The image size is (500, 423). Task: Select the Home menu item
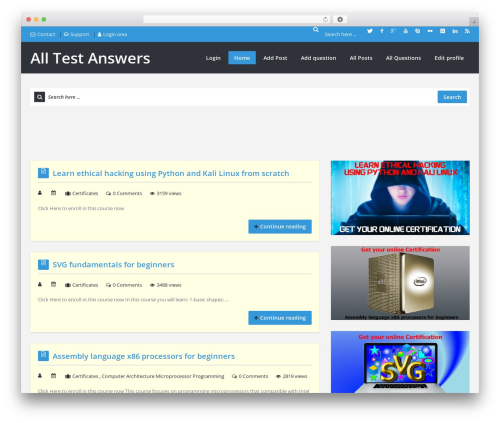tap(242, 58)
